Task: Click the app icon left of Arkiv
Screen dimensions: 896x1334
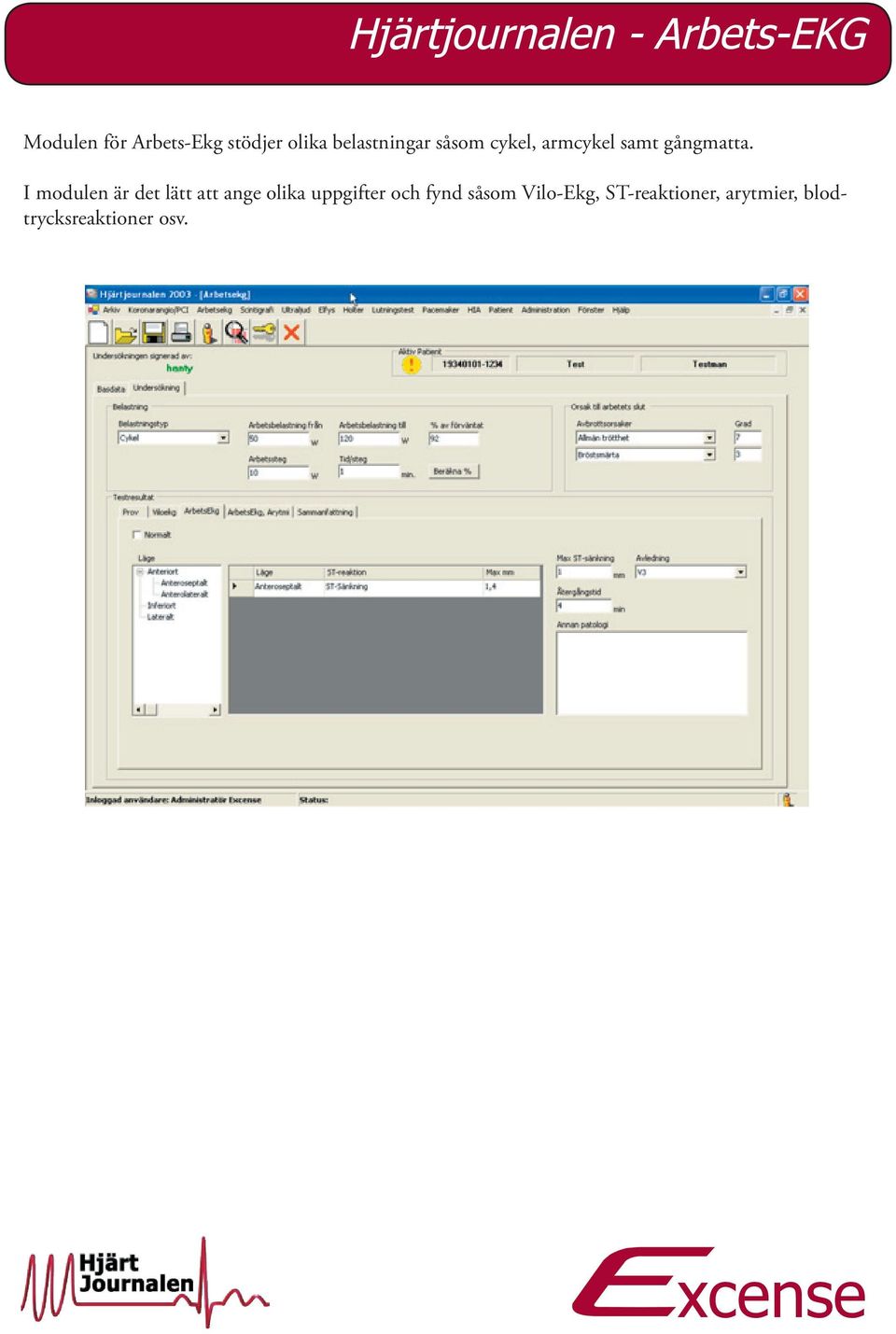Action: pos(92,310)
